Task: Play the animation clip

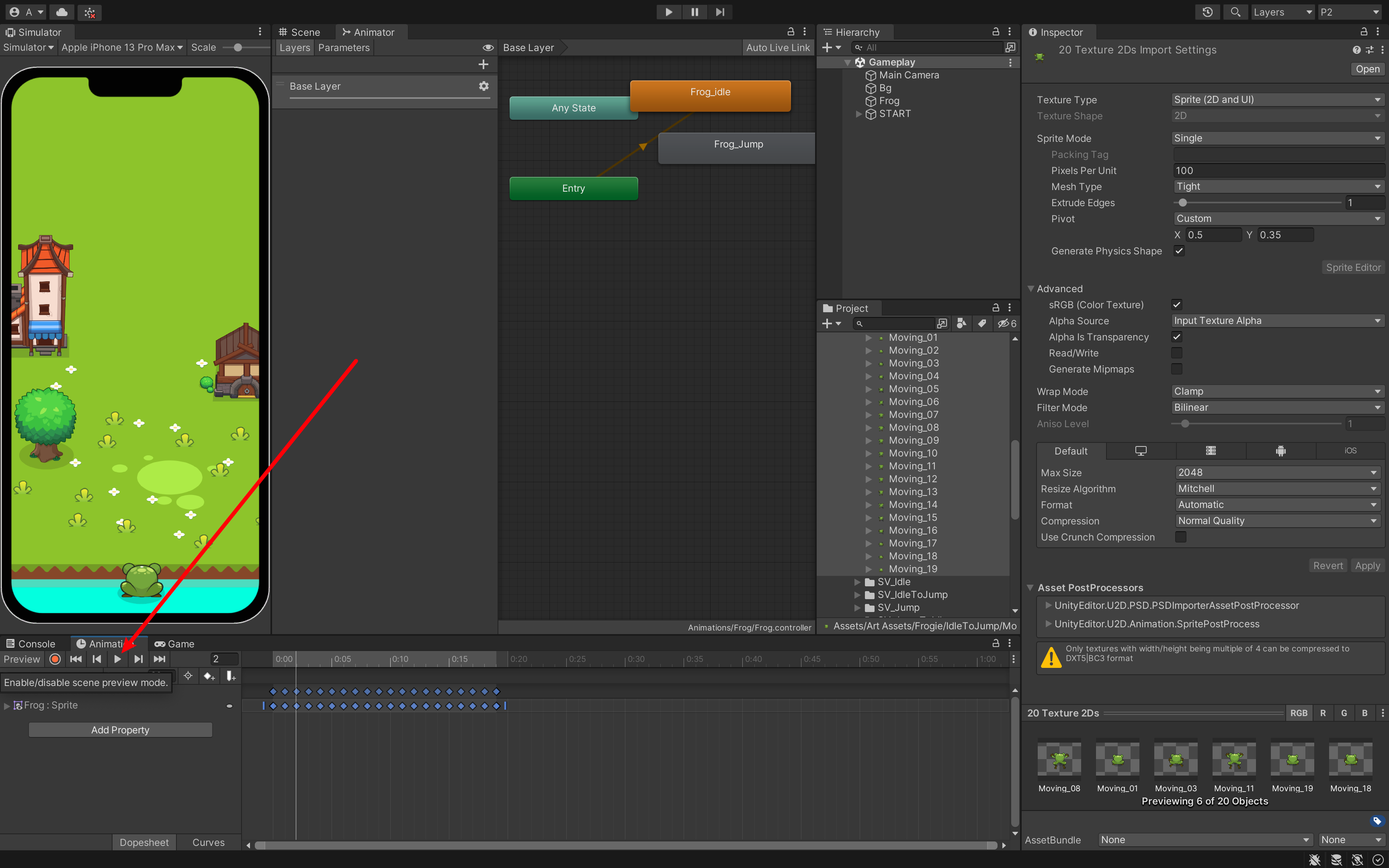Action: 118,659
